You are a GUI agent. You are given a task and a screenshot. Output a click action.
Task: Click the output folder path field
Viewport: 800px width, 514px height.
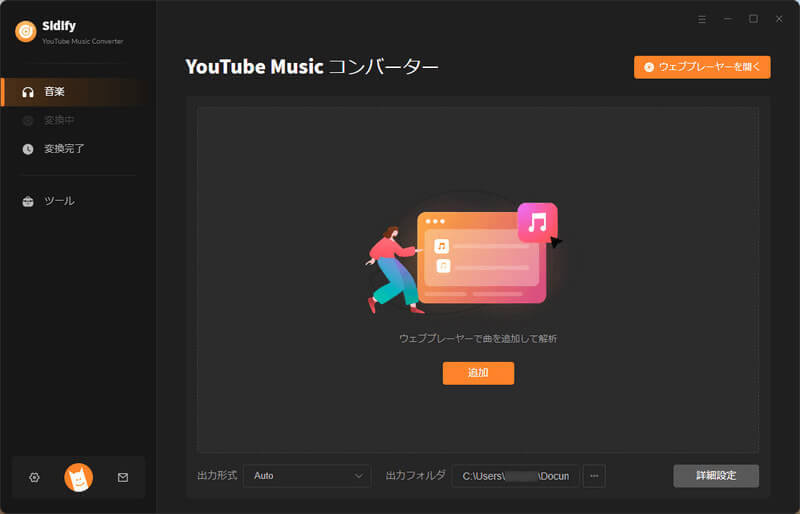point(515,476)
